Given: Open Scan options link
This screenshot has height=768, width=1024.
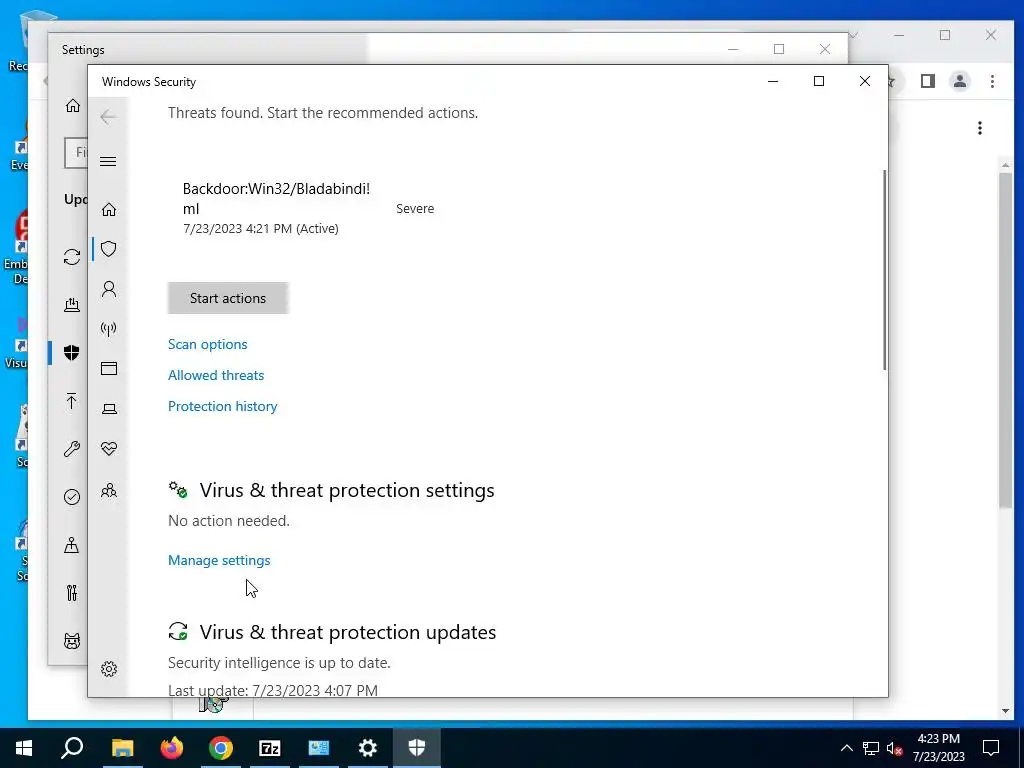Looking at the screenshot, I should [208, 344].
